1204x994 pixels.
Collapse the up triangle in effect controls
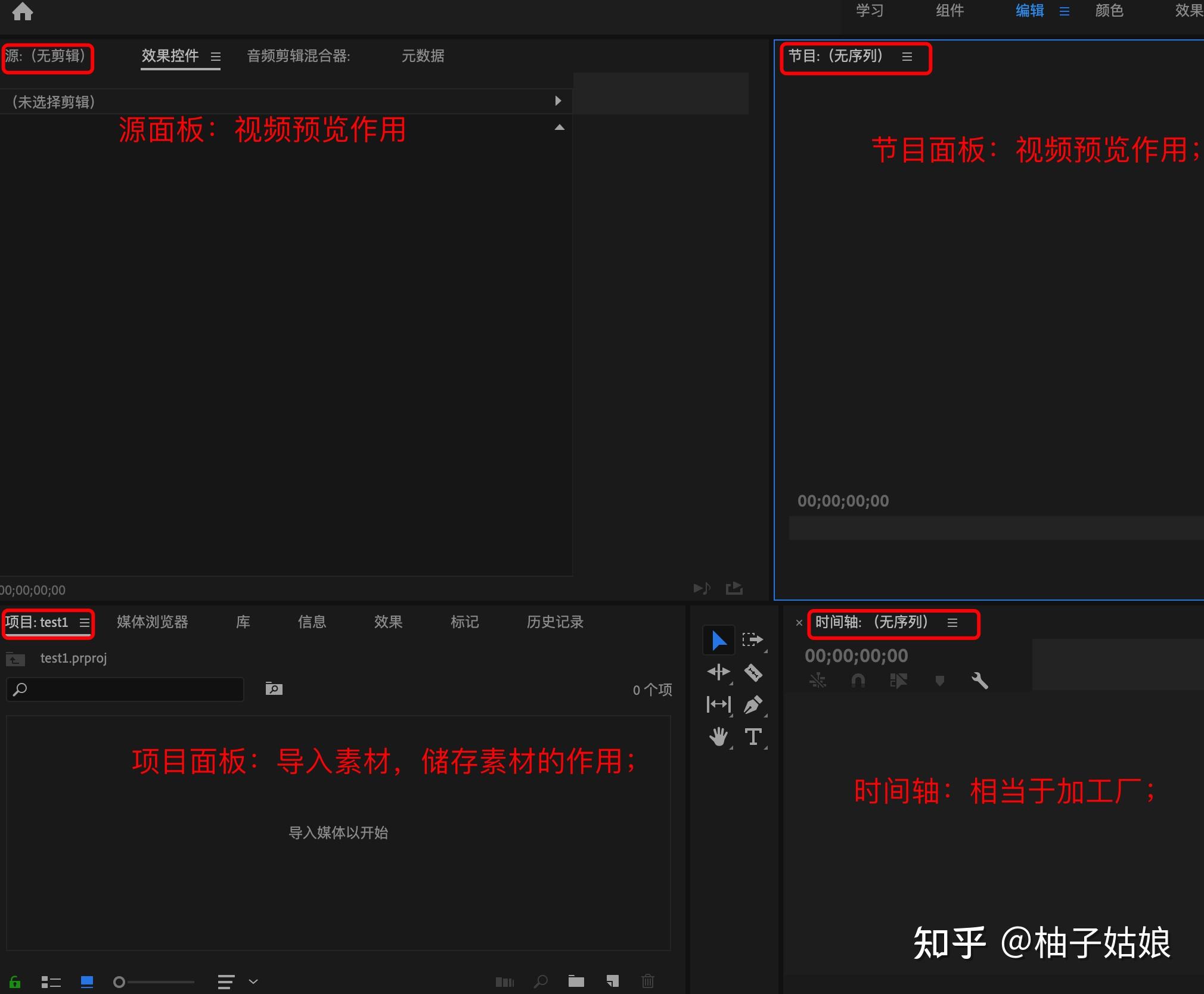coord(559,127)
